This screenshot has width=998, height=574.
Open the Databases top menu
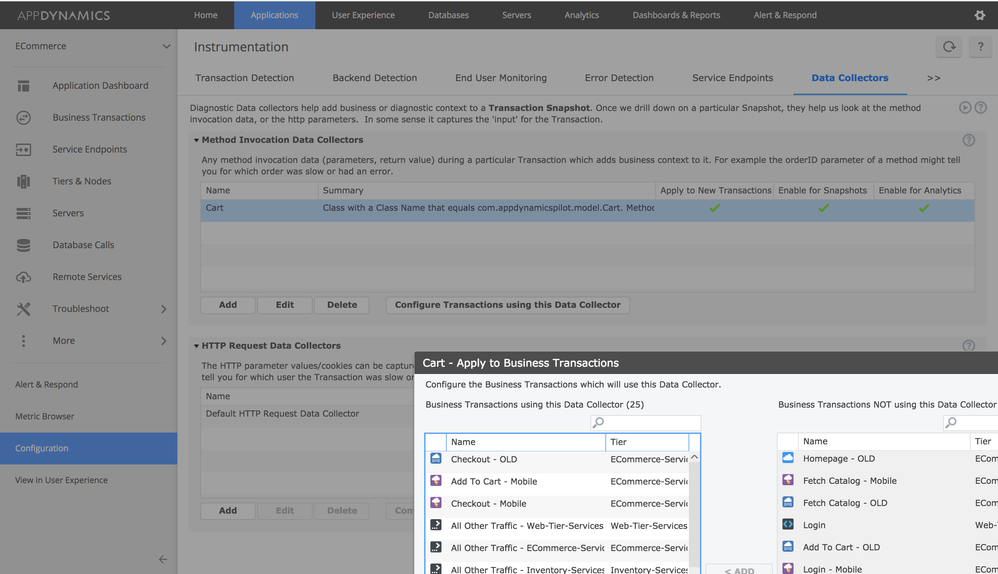[x=448, y=15]
